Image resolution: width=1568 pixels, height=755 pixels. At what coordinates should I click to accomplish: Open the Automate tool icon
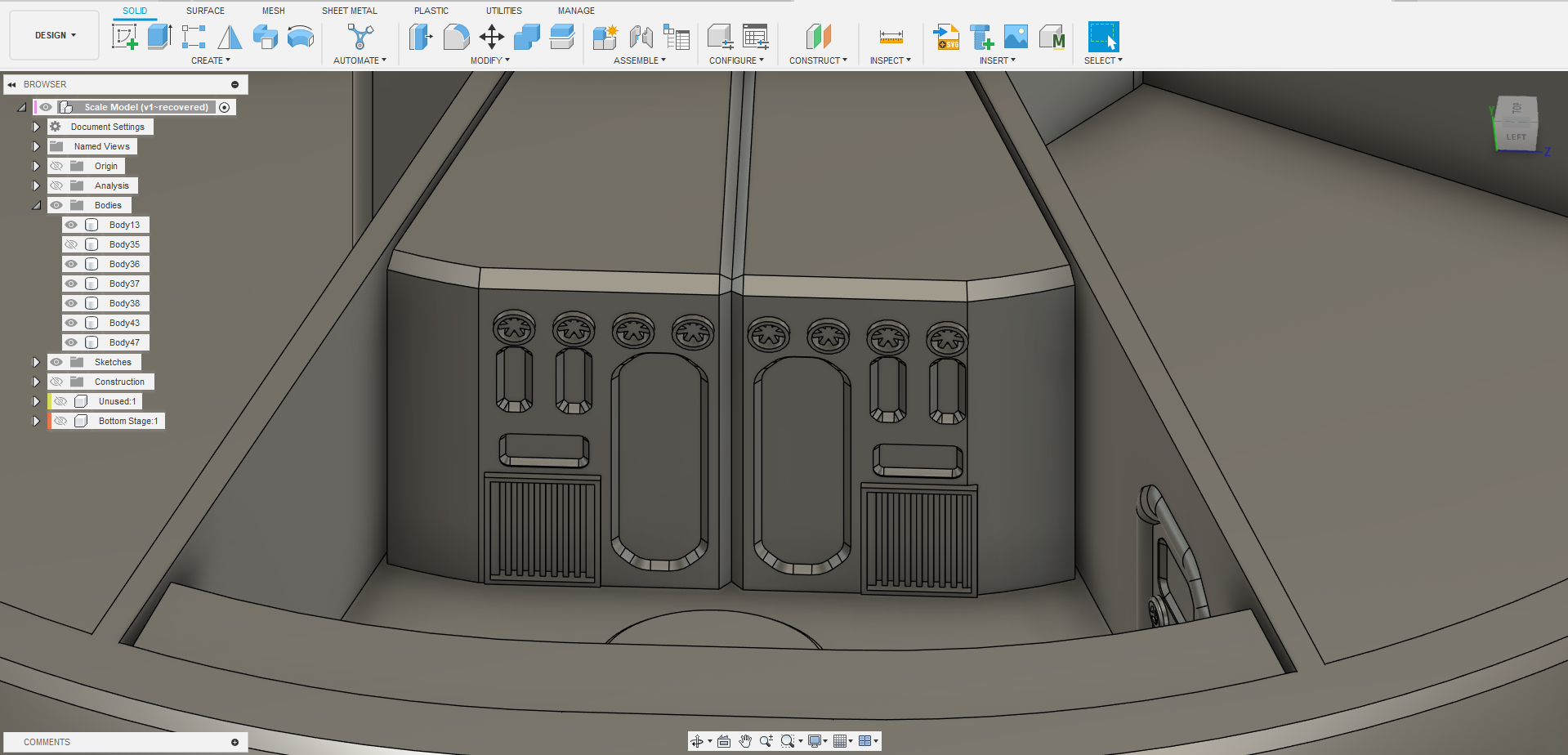360,37
